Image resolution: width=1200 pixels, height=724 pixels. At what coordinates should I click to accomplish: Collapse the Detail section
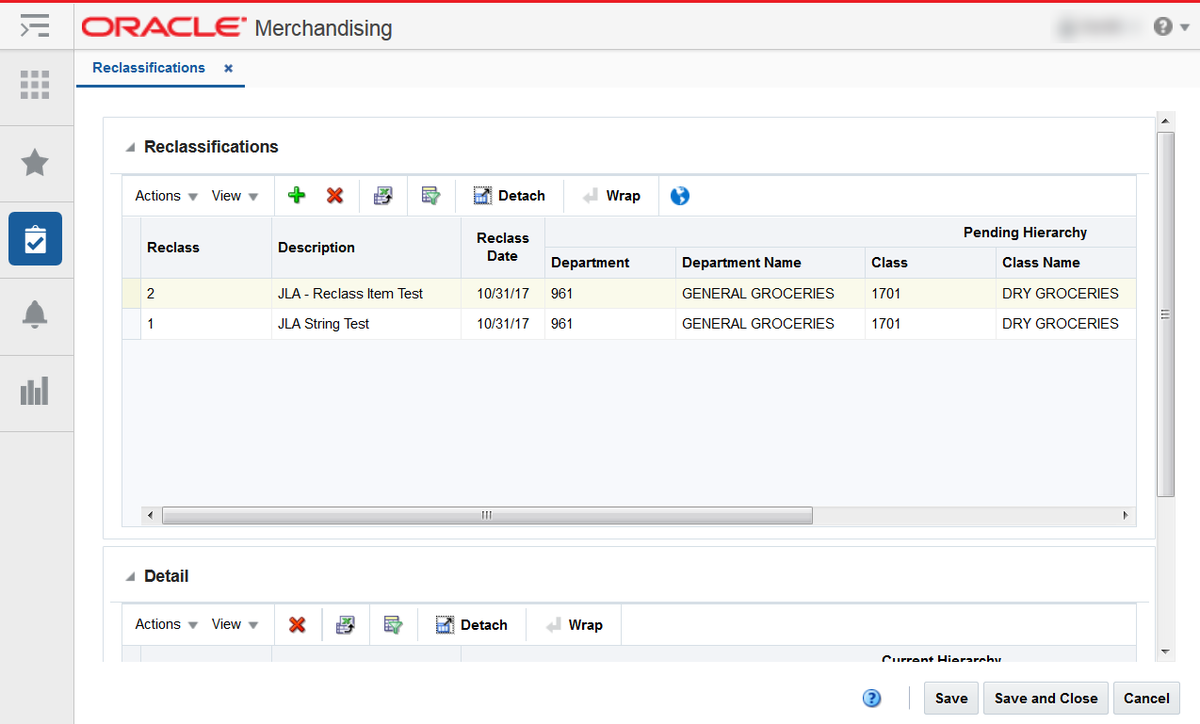(x=129, y=577)
